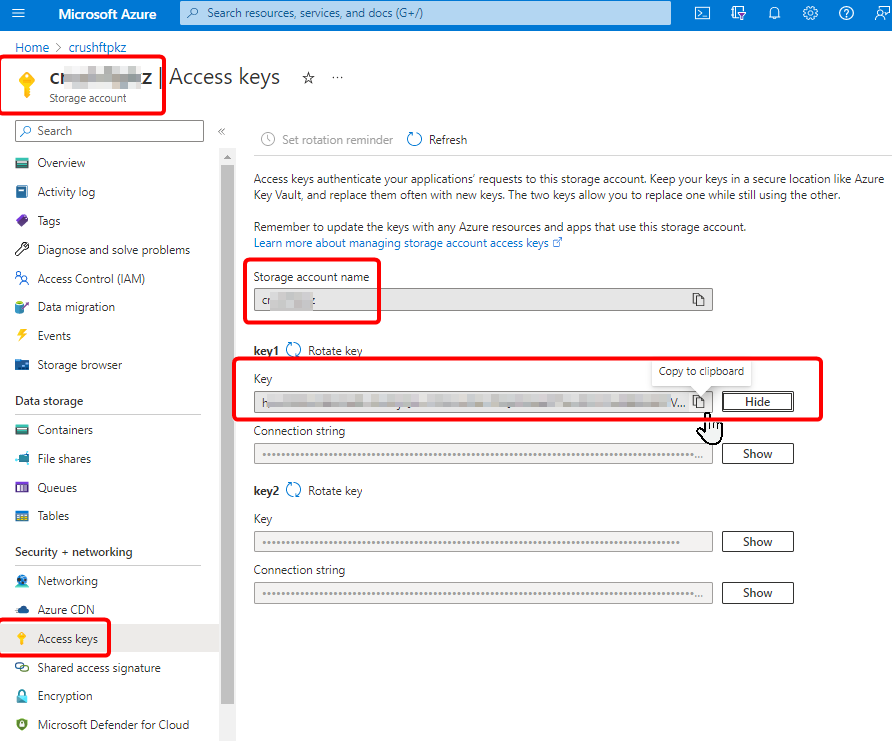
Task: Click the key1 Rotate key icon
Action: (x=294, y=350)
